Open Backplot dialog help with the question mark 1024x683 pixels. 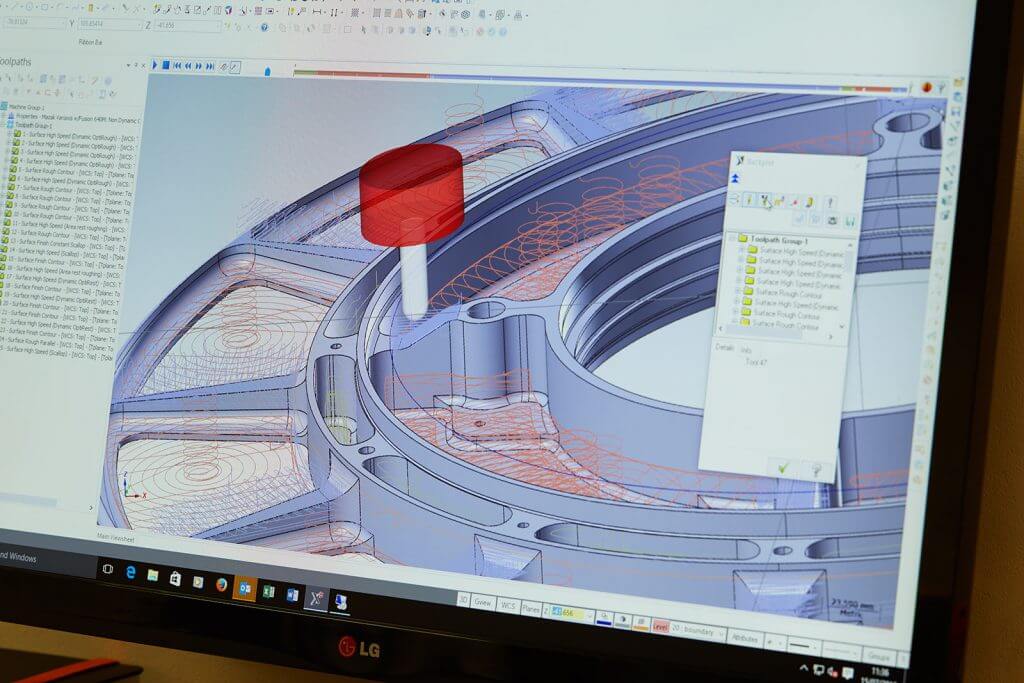pyautogui.click(x=815, y=469)
